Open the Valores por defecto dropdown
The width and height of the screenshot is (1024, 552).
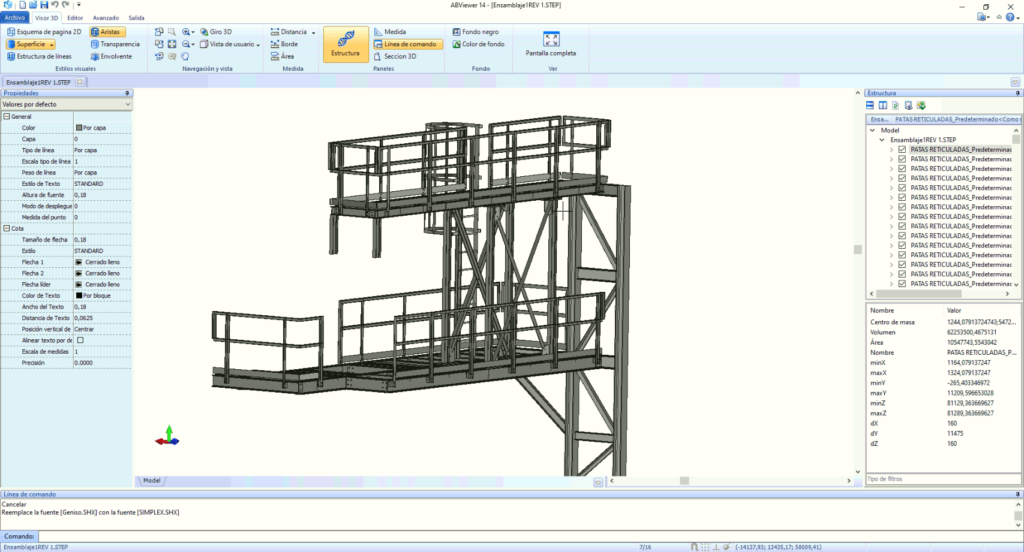click(66, 105)
